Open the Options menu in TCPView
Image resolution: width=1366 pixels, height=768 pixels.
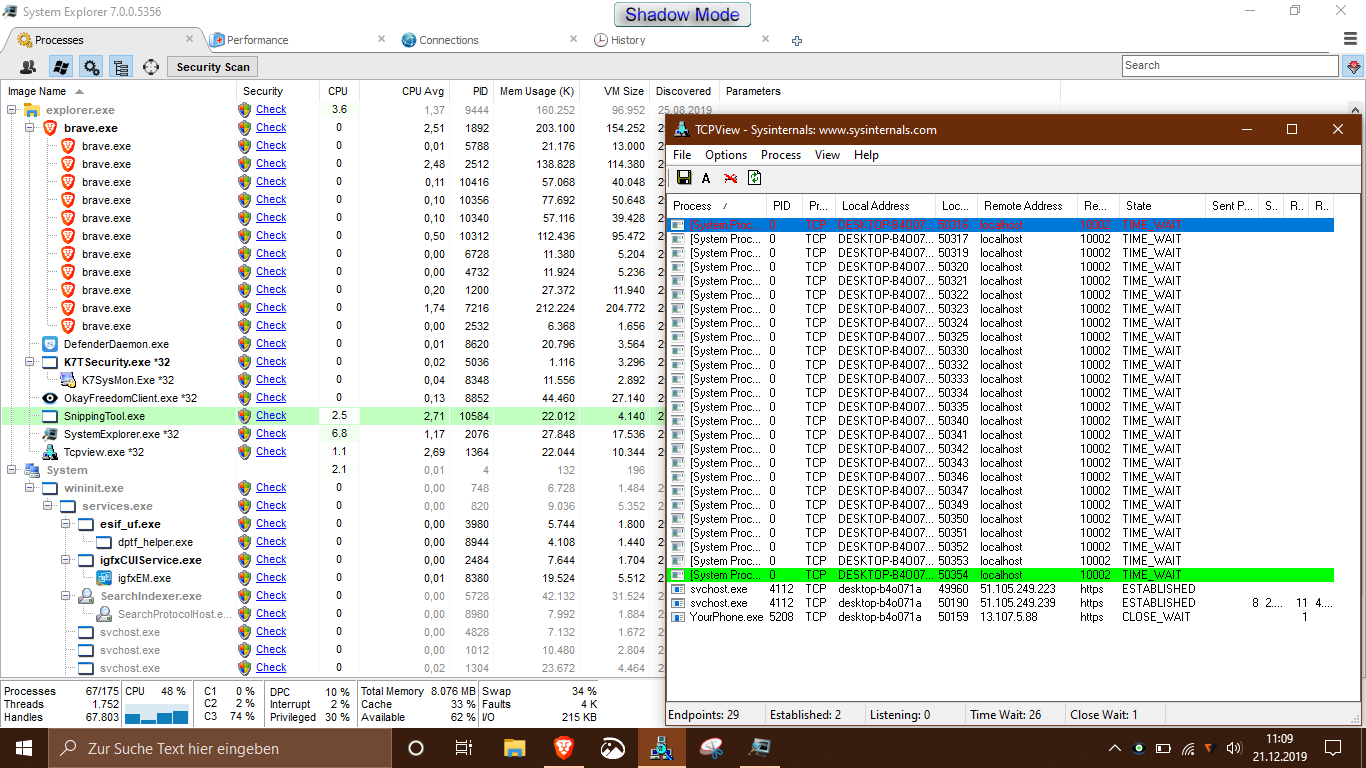tap(725, 155)
